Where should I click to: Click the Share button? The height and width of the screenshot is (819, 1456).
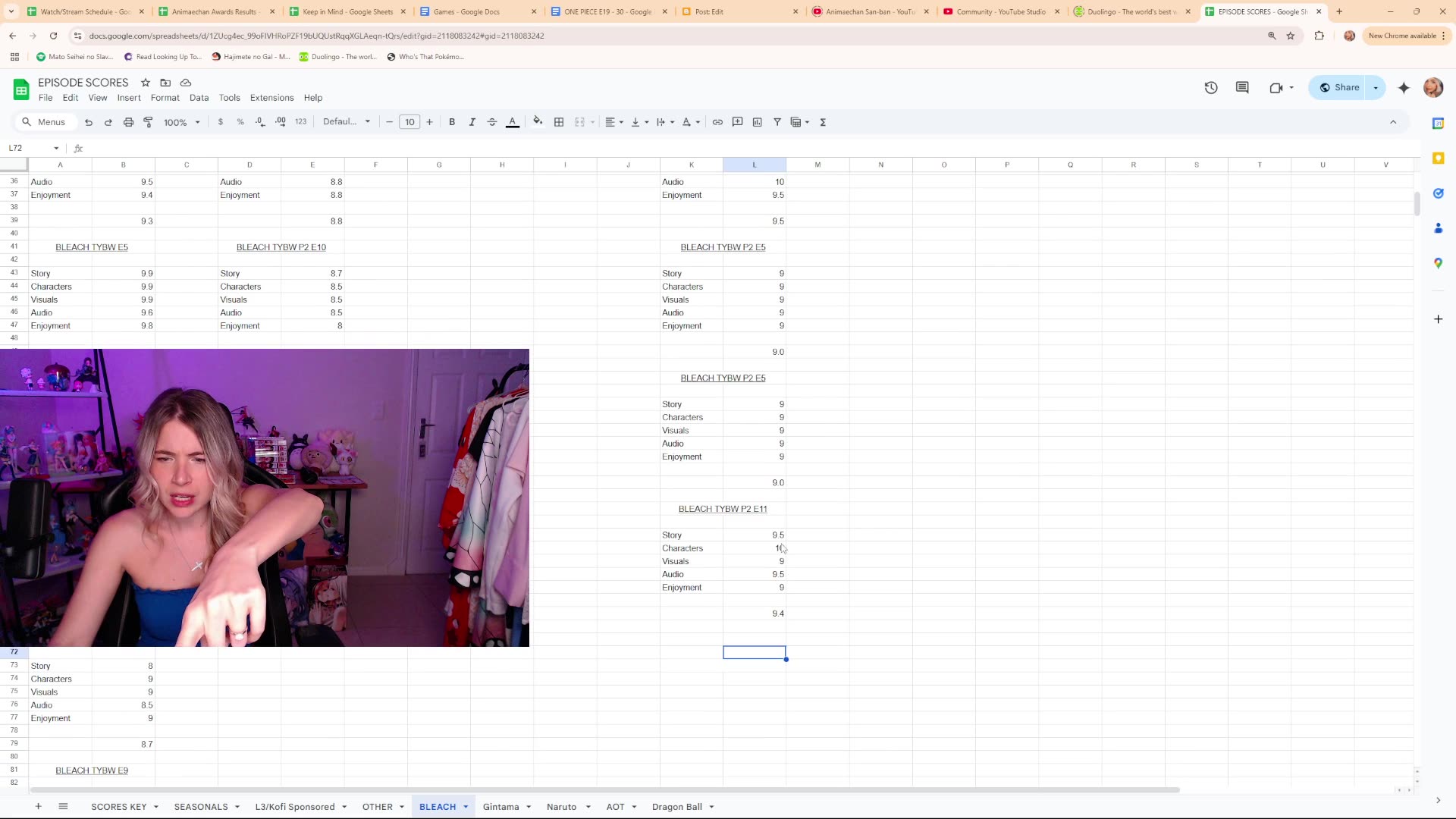(x=1339, y=88)
